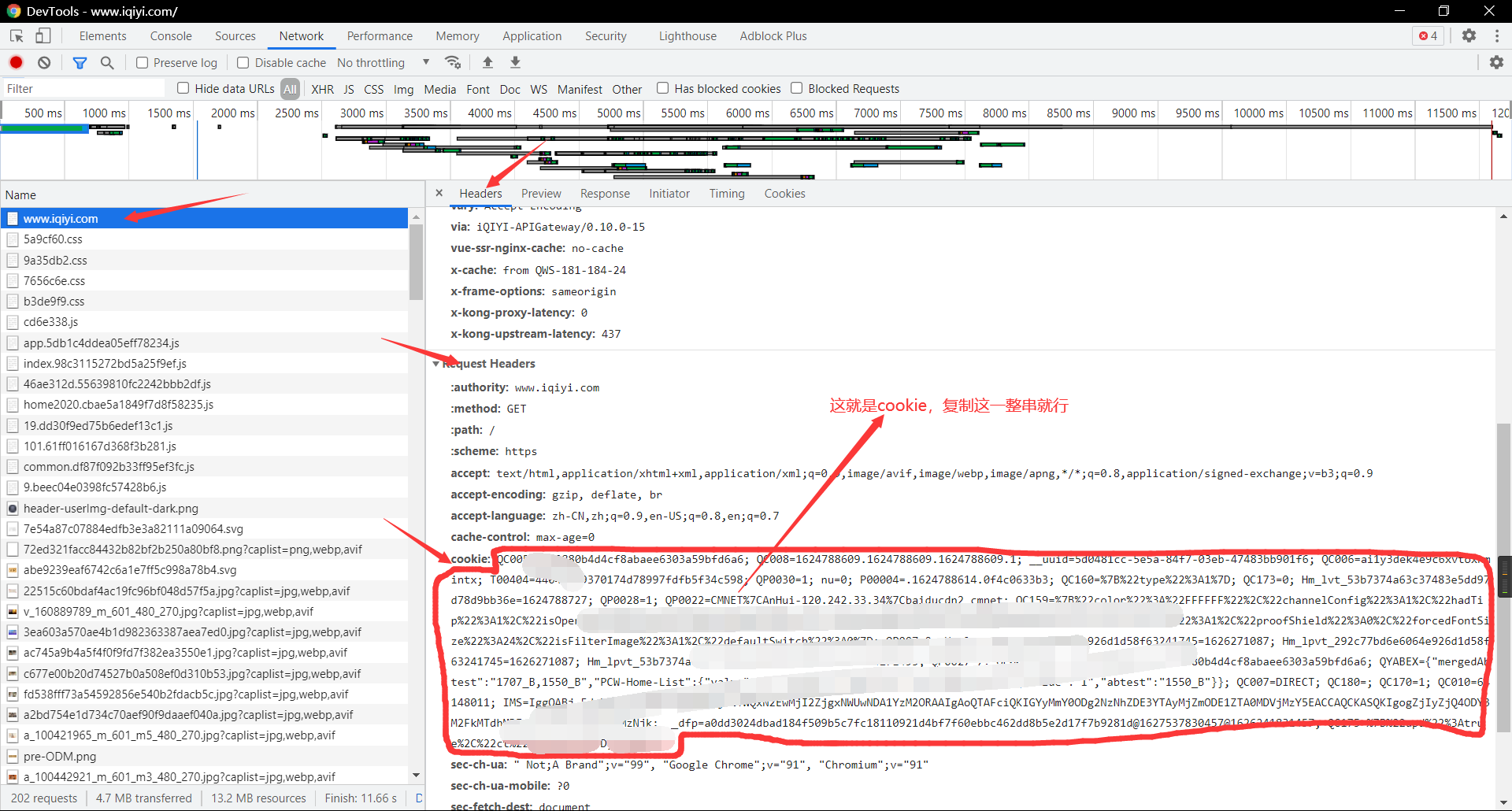Click the 1000 ms timeline overview marker
Image resolution: width=1512 pixels, height=811 pixels.
(104, 113)
